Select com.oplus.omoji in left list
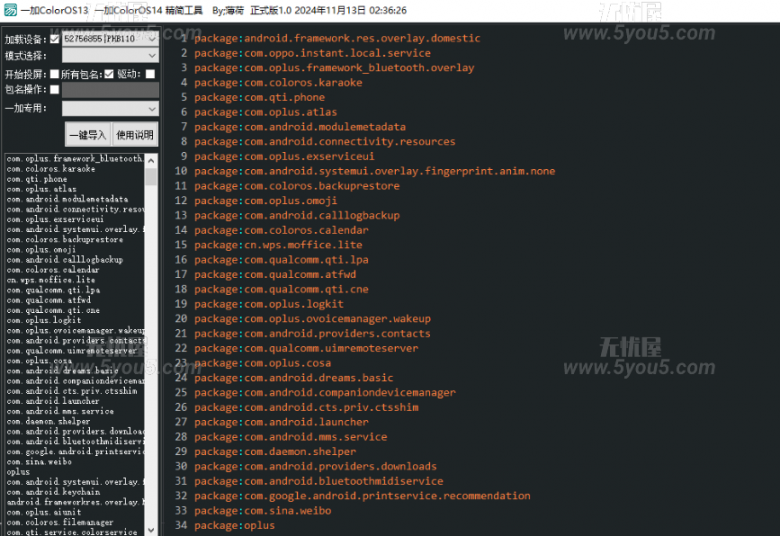780x536 pixels. (41, 250)
